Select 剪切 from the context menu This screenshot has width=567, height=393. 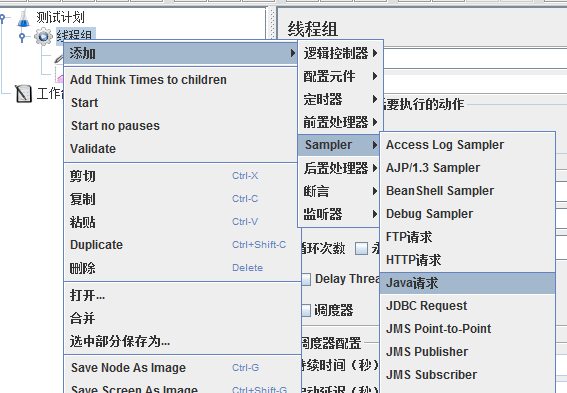pyautogui.click(x=181, y=176)
